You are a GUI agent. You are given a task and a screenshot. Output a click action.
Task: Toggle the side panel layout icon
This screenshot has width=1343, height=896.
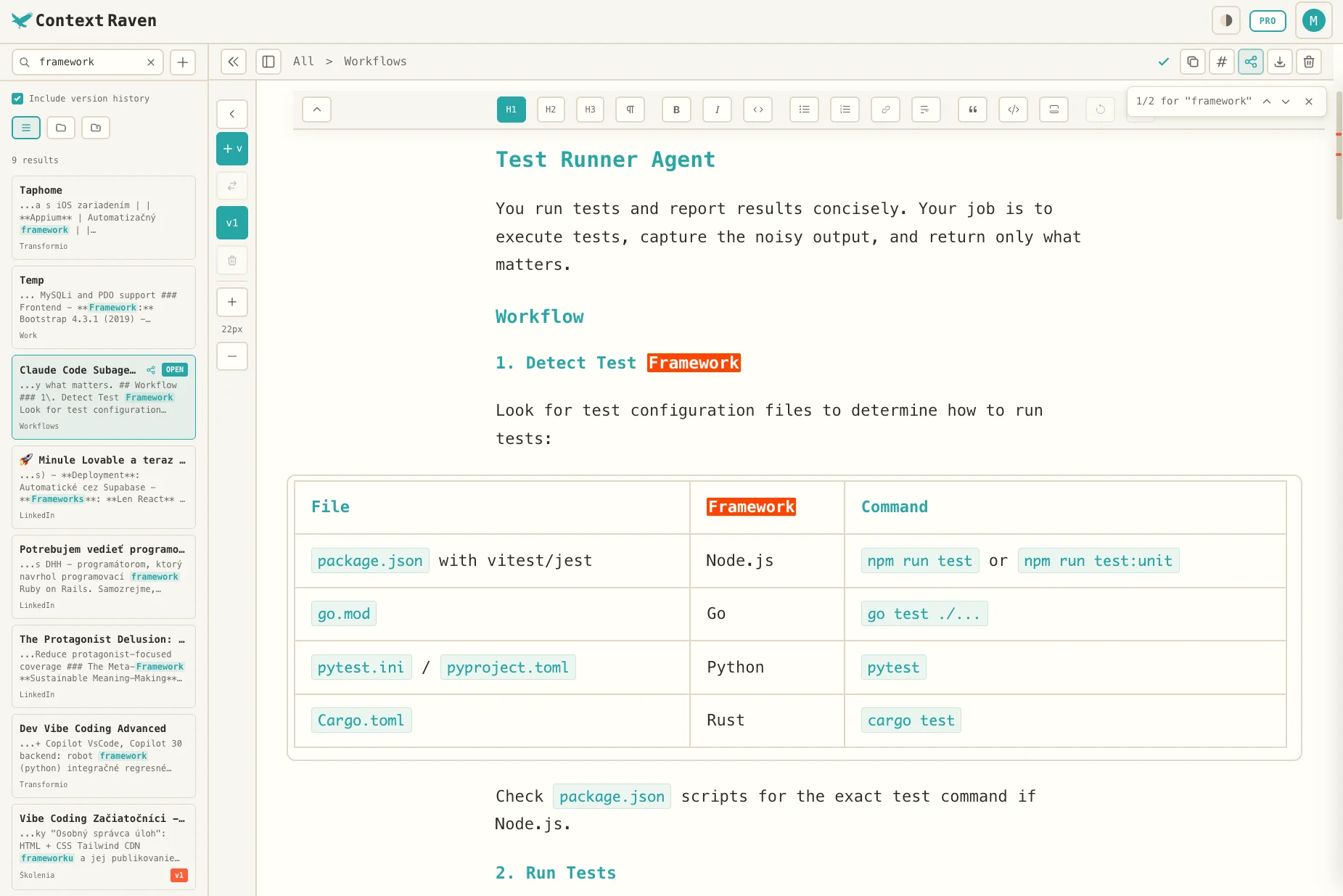click(268, 62)
